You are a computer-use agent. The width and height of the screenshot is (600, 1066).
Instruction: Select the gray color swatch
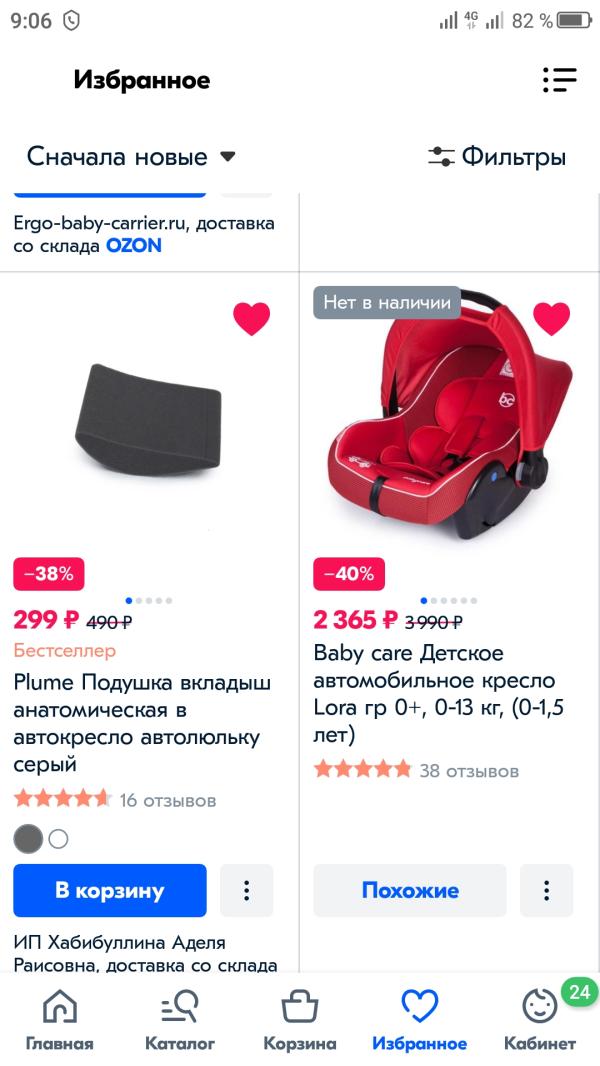tap(28, 839)
